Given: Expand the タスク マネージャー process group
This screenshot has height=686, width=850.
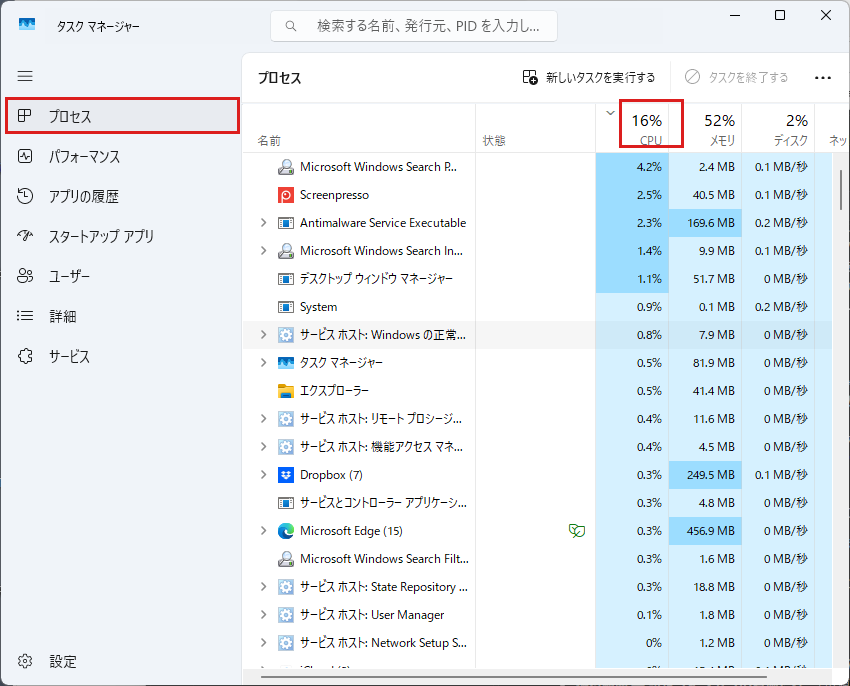Looking at the screenshot, I should click(263, 362).
